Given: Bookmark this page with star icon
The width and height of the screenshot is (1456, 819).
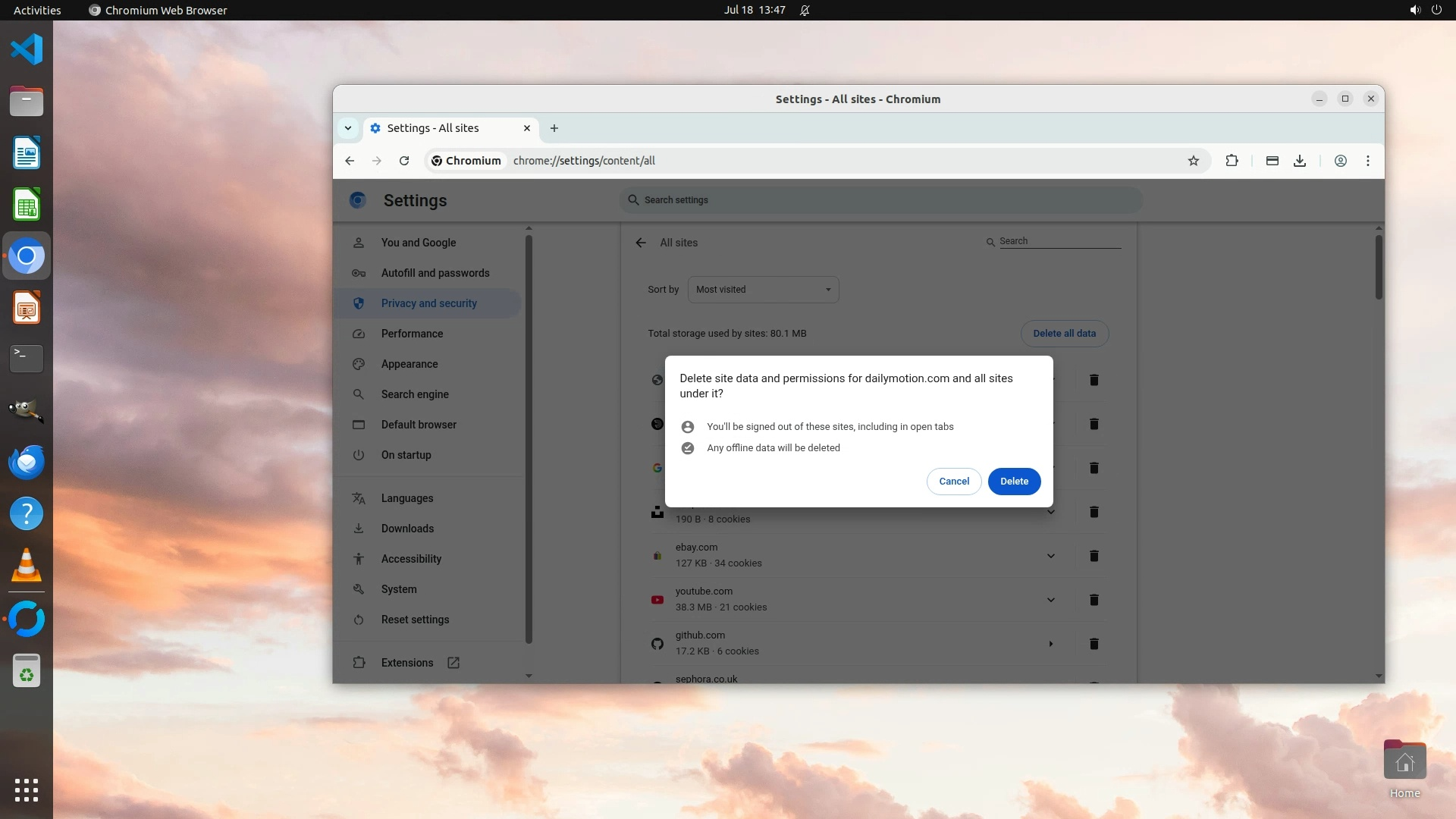Looking at the screenshot, I should point(1193,161).
